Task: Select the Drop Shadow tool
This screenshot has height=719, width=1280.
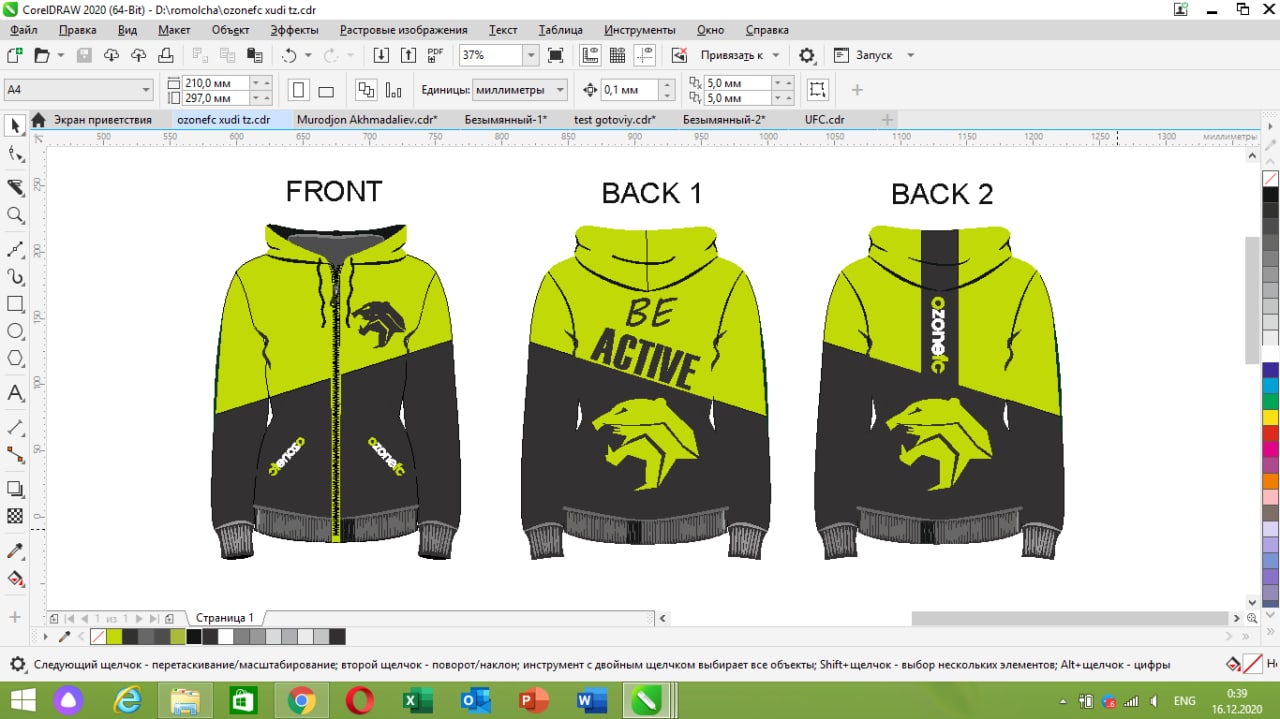Action: (x=15, y=488)
